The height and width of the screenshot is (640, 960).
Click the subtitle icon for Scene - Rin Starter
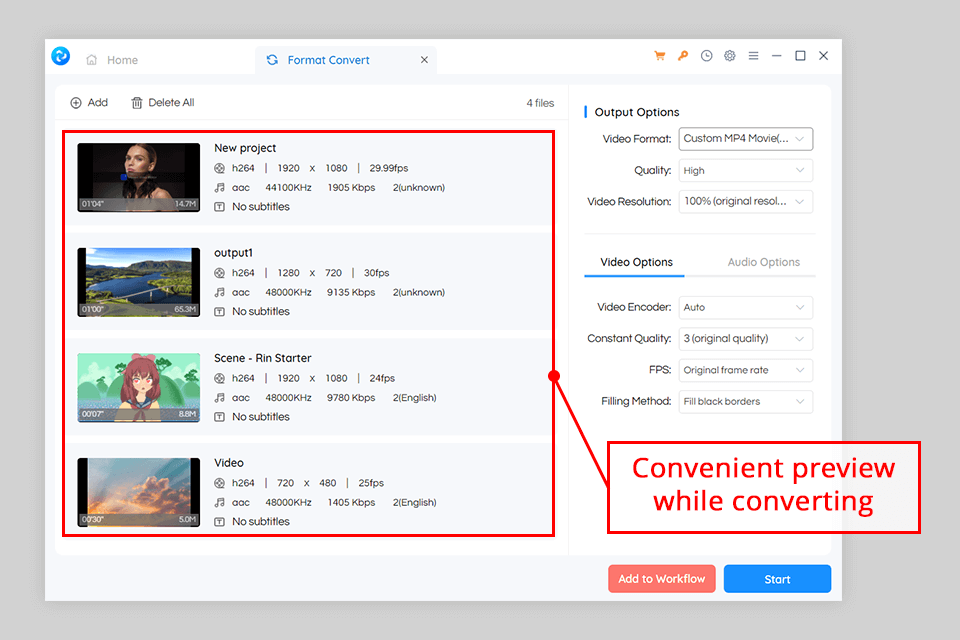[219, 417]
